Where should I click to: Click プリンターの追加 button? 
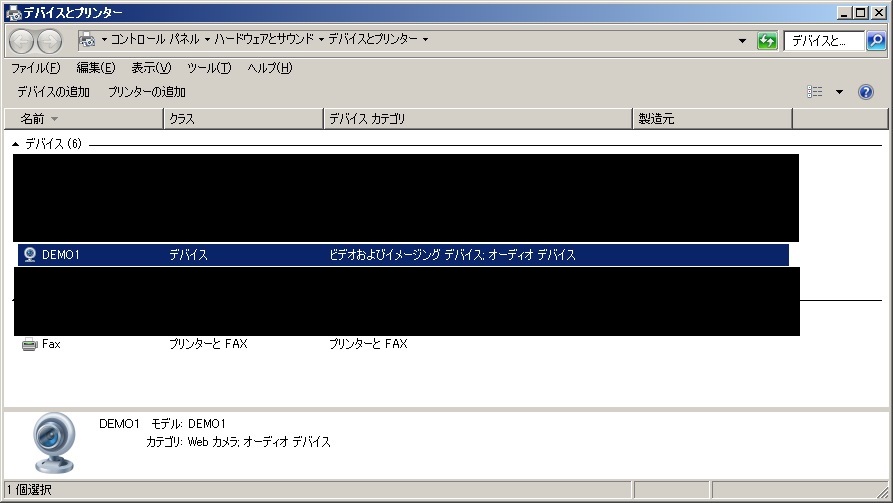pos(147,92)
